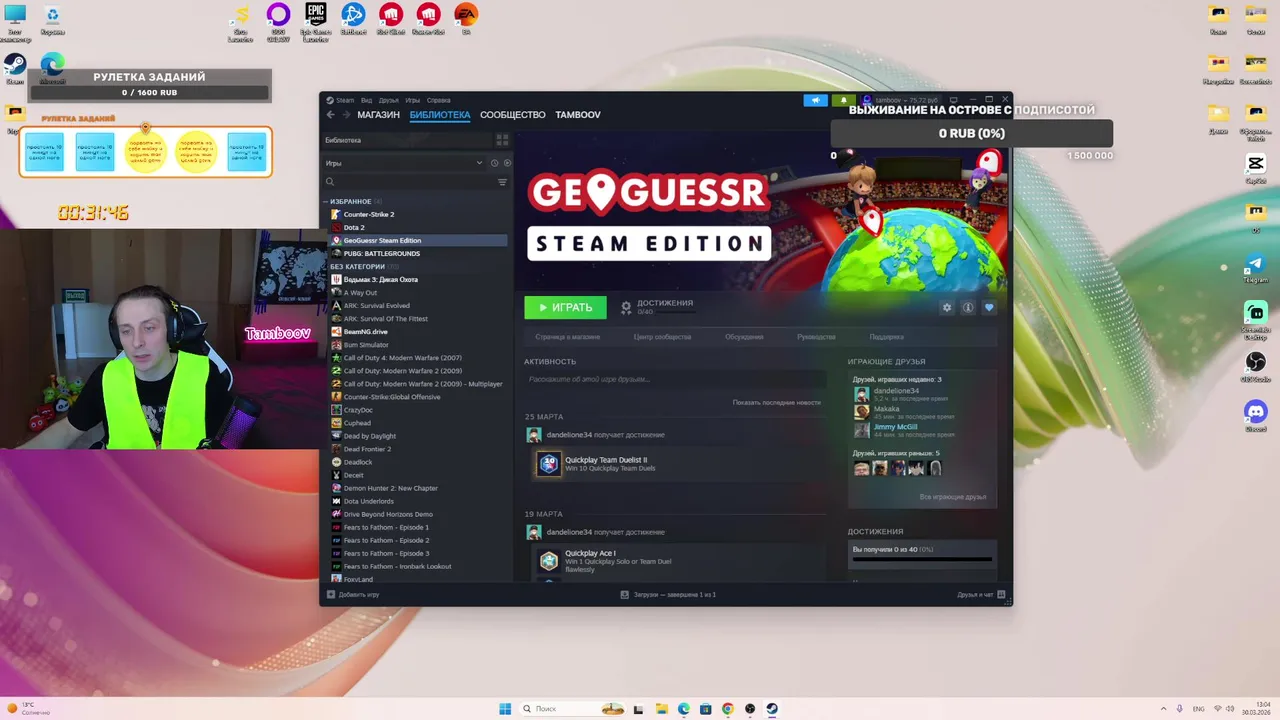1280x720 pixels.
Task: Click the Big Picture mode monitor icon
Action: tap(953, 100)
